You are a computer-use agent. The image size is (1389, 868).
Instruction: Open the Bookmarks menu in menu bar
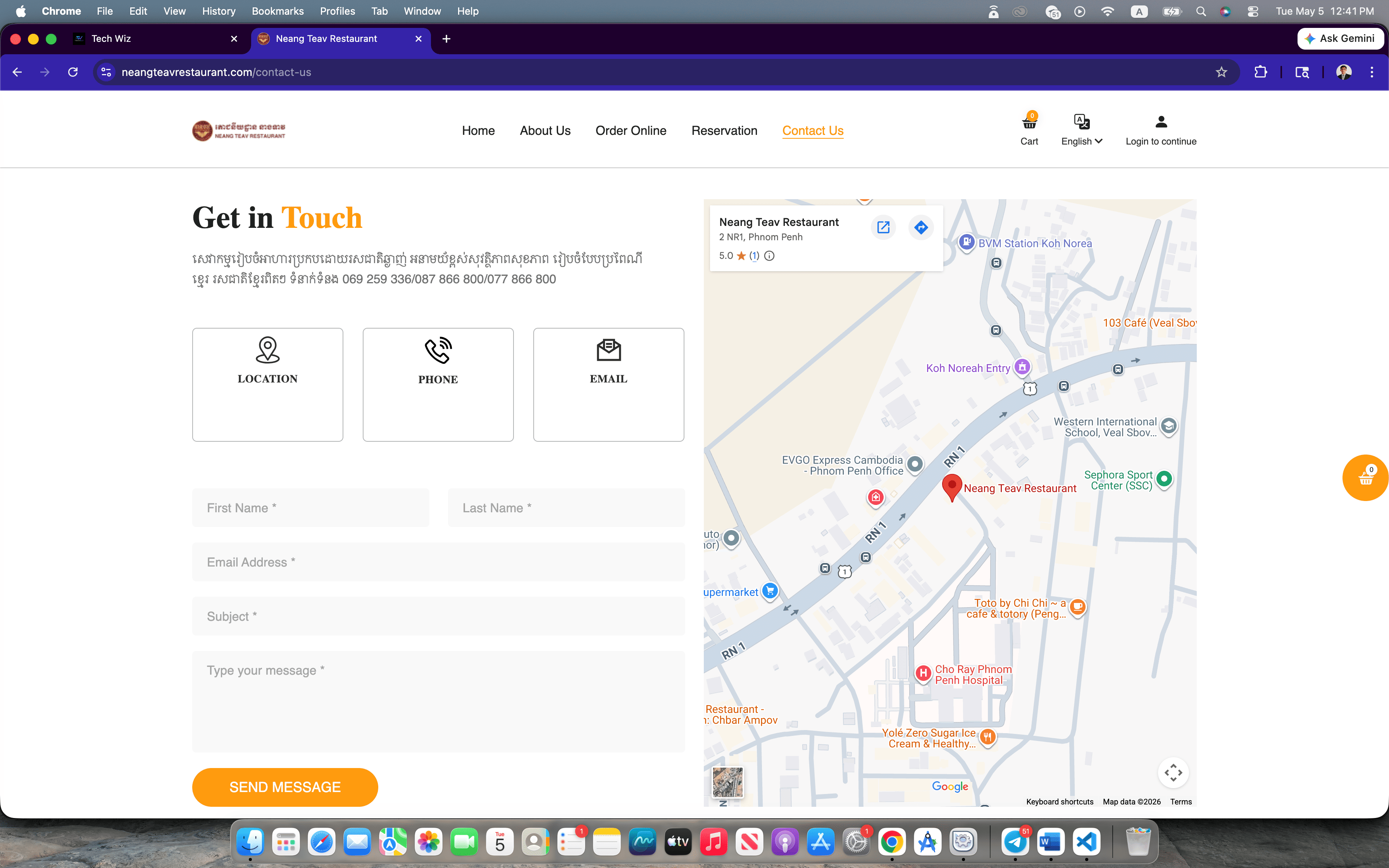pyautogui.click(x=278, y=11)
